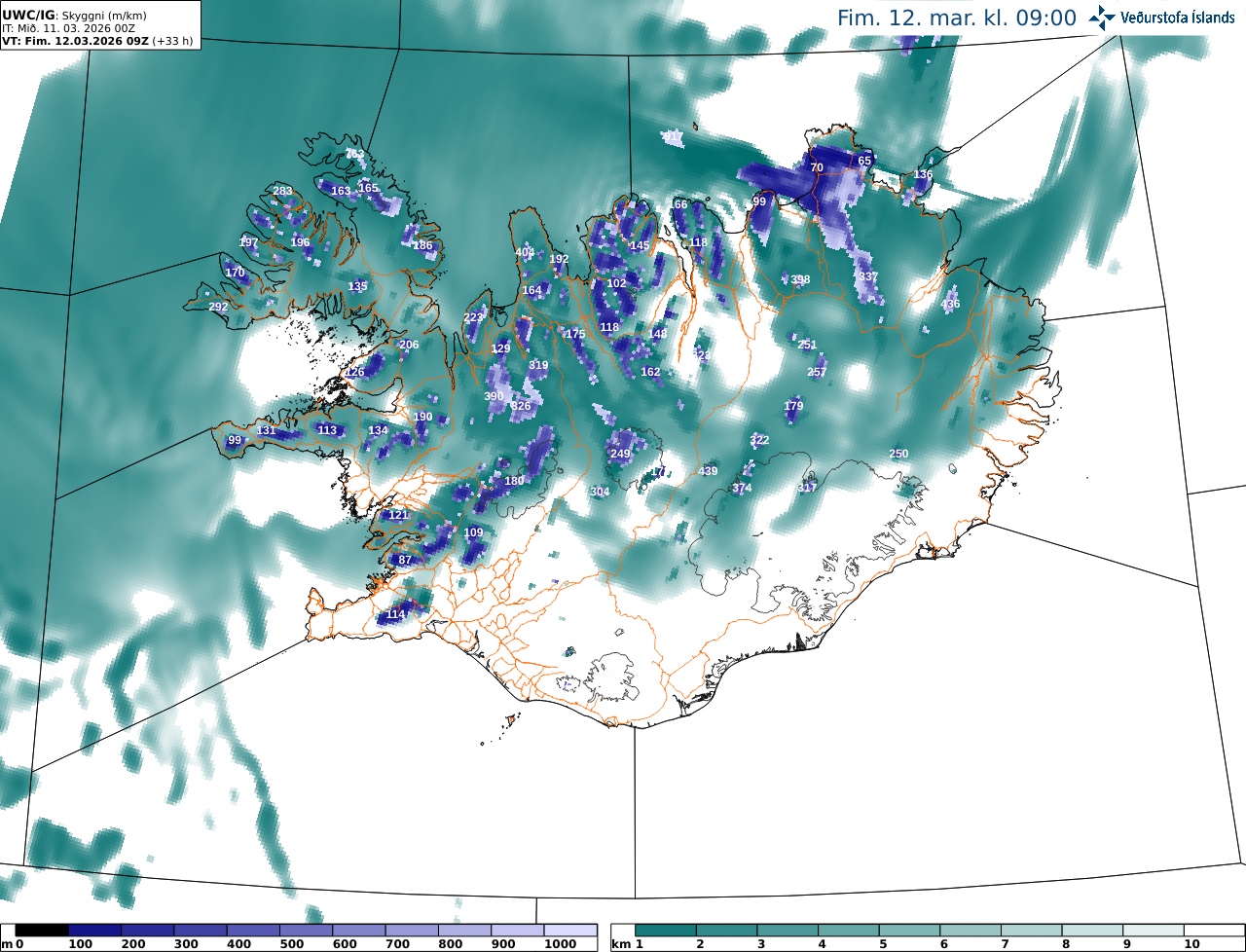
Task: Click the visibility value 131 on Snæfellsnes
Action: tap(266, 430)
